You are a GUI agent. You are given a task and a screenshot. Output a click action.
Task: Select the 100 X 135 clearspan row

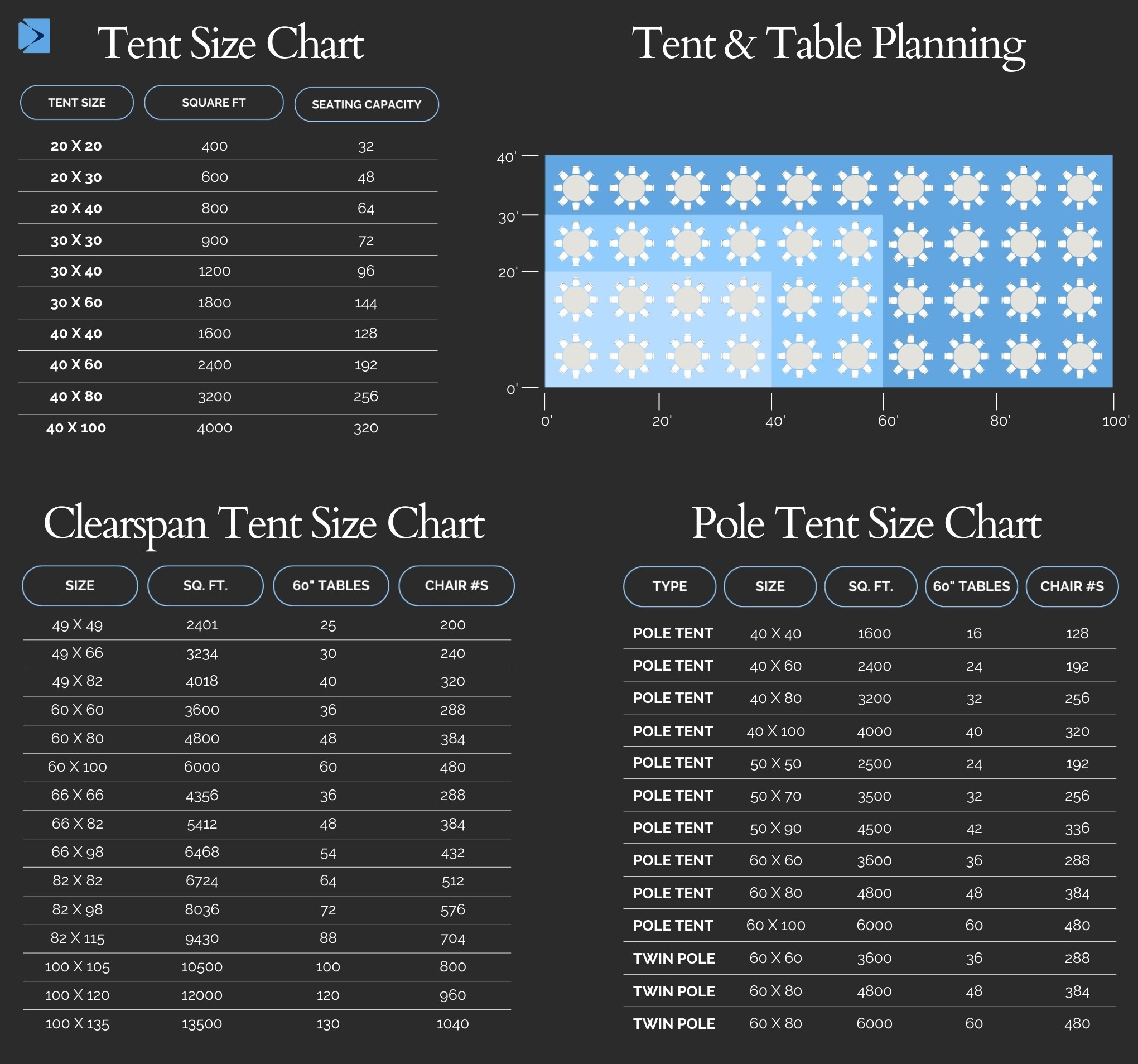[x=78, y=1023]
